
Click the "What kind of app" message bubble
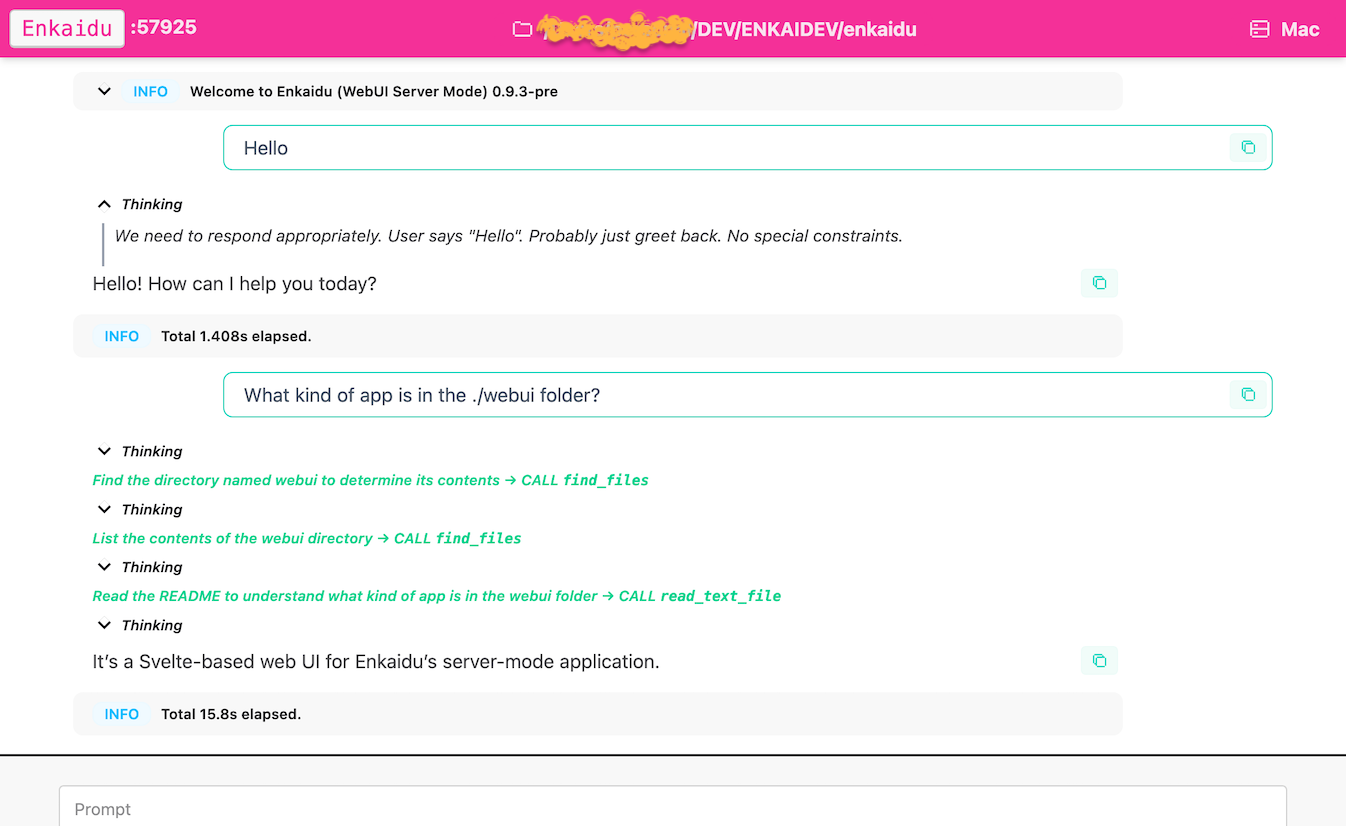click(x=748, y=394)
